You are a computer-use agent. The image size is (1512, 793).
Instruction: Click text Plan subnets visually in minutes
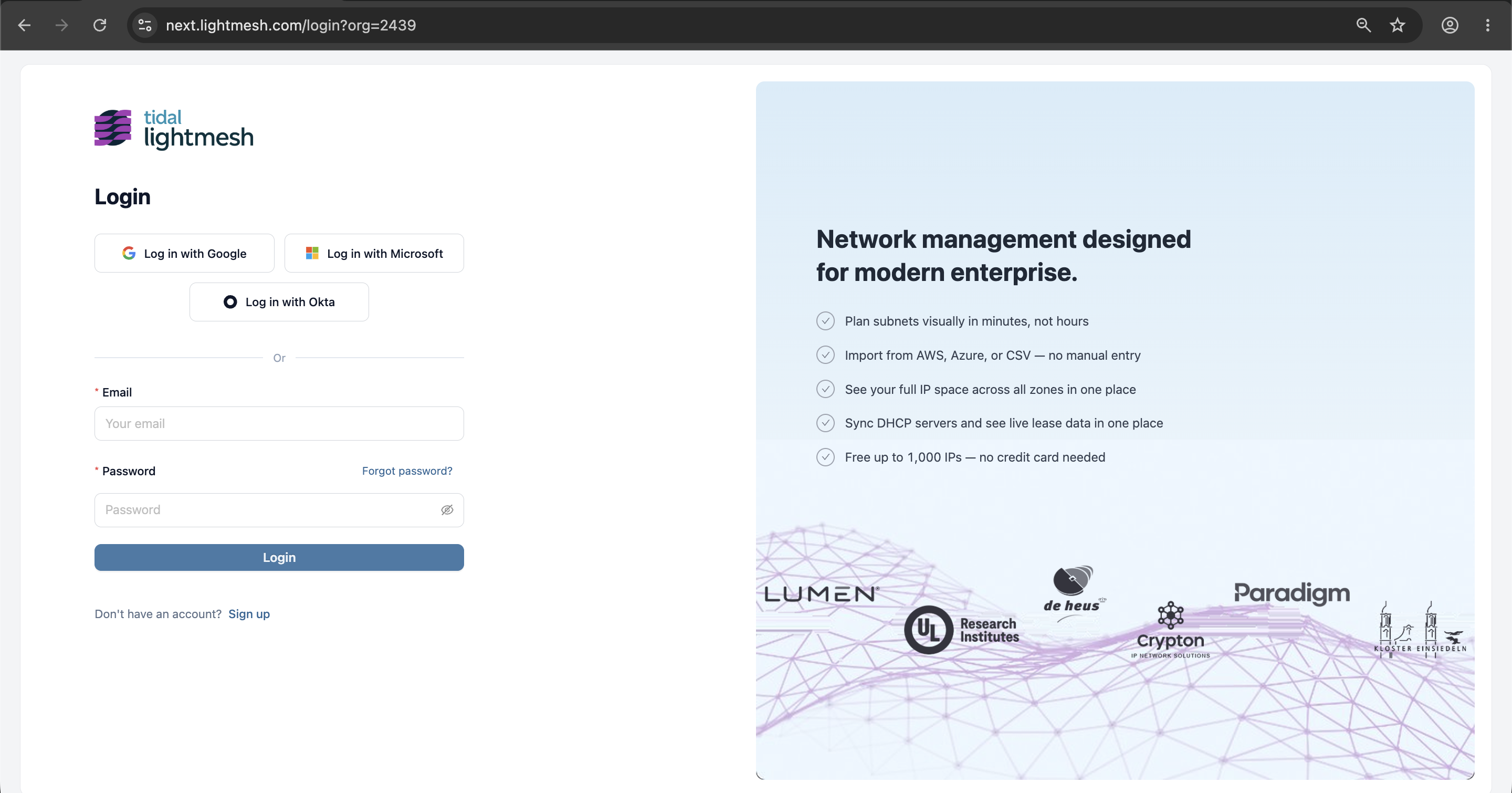967,321
